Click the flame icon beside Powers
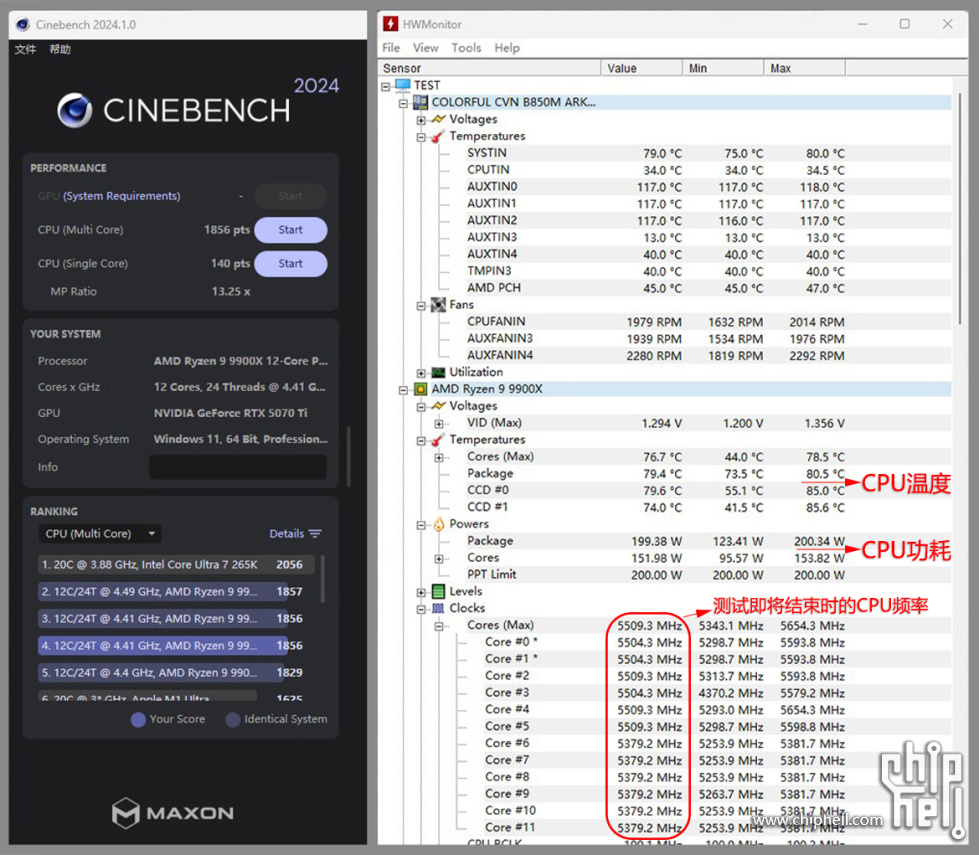 pos(438,524)
